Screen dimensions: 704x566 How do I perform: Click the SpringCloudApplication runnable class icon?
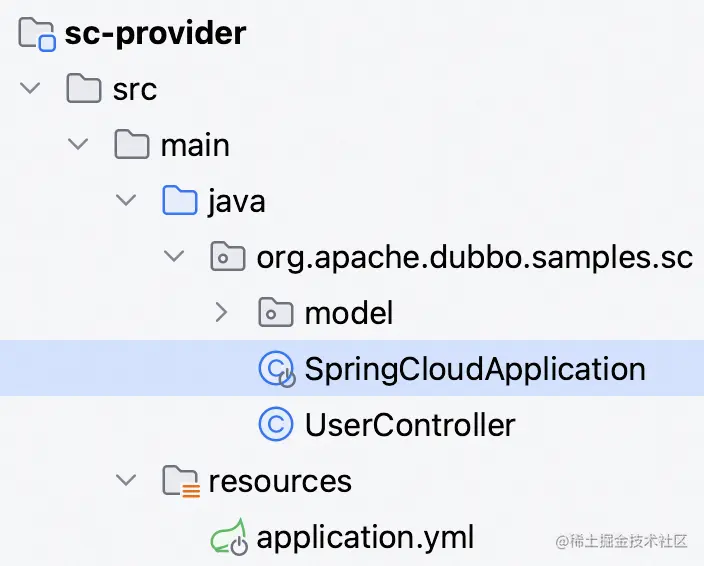(277, 369)
